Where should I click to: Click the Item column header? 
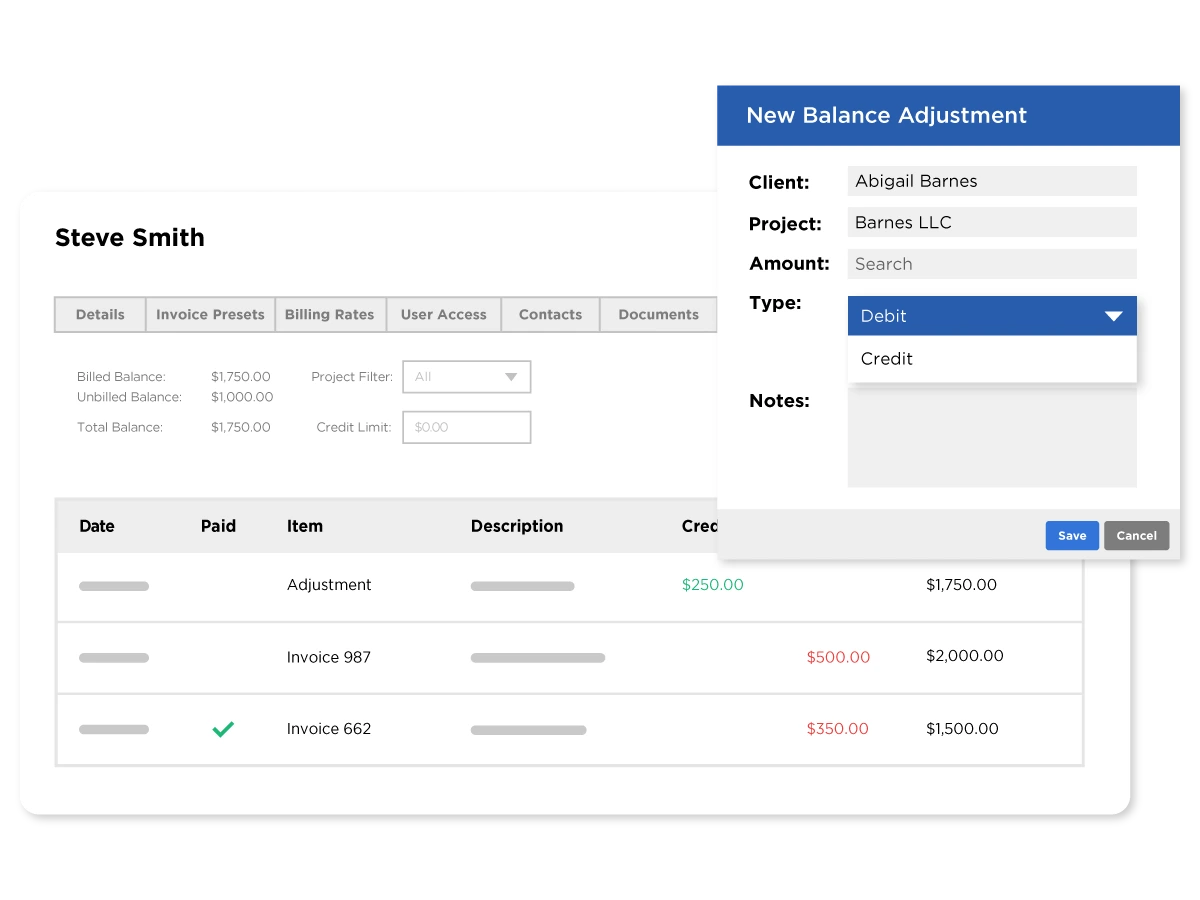[x=305, y=526]
